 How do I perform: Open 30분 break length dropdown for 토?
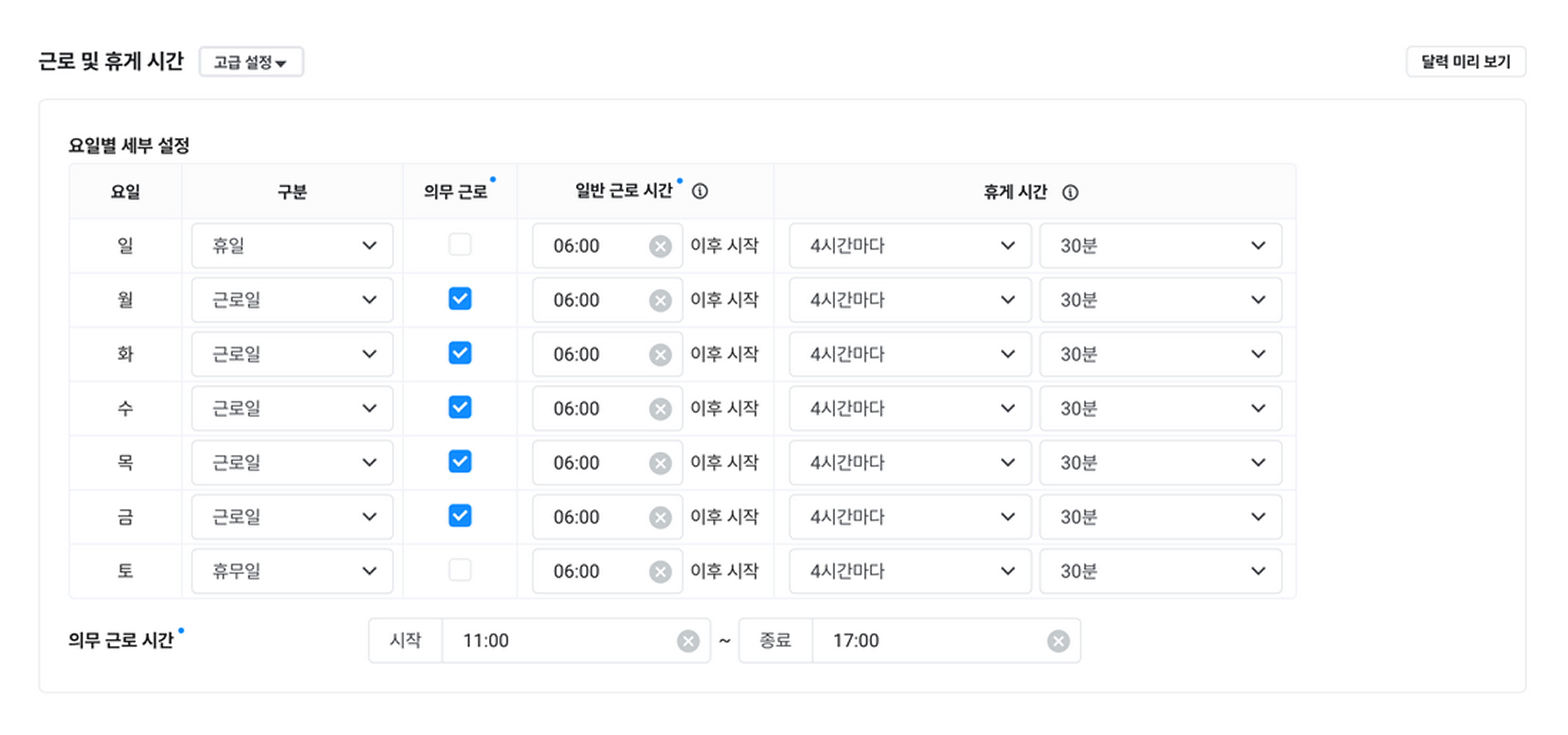click(x=1160, y=571)
